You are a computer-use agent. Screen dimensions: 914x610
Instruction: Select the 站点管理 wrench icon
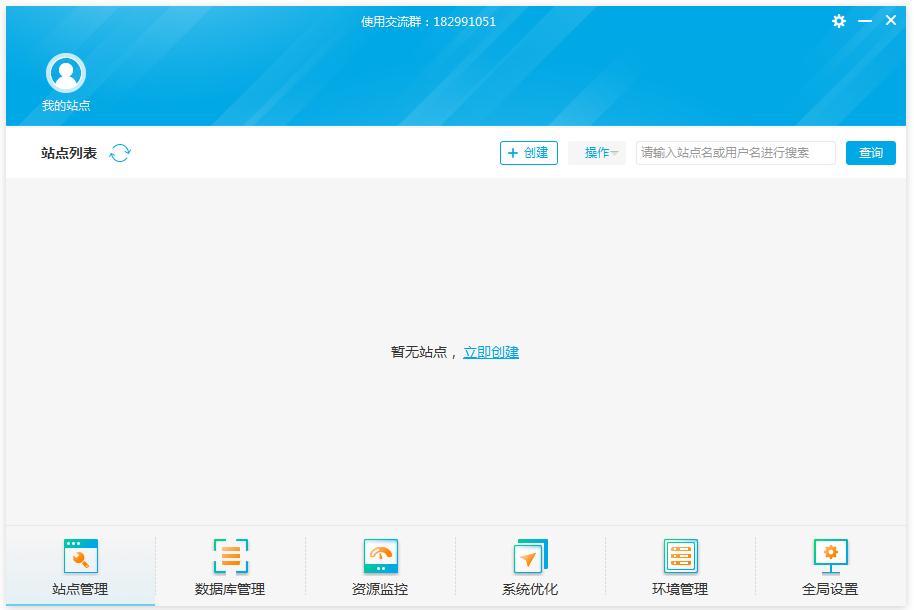click(x=82, y=554)
